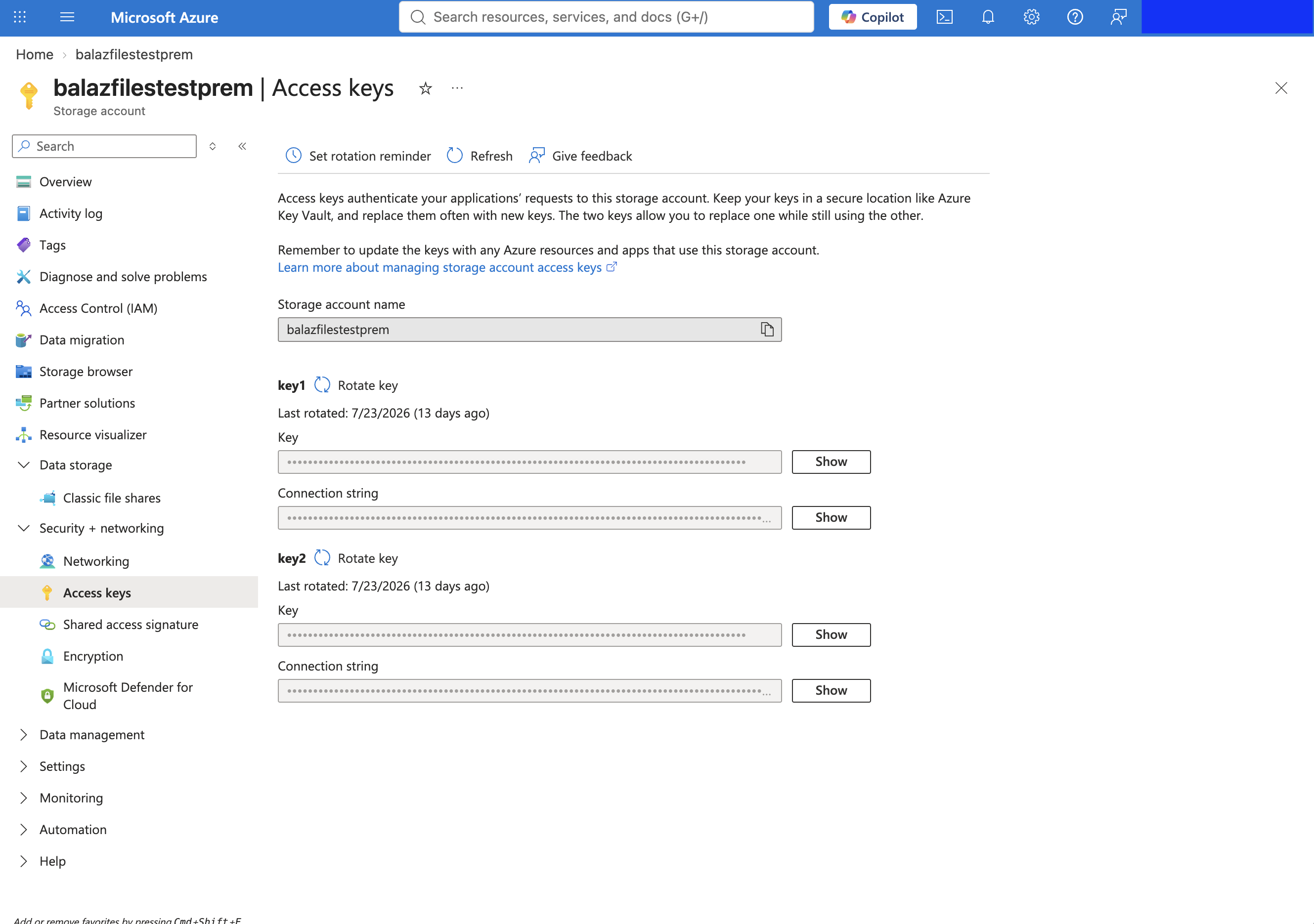Click the account area in top-right corner
This screenshot has width=1314, height=924.
(1226, 17)
